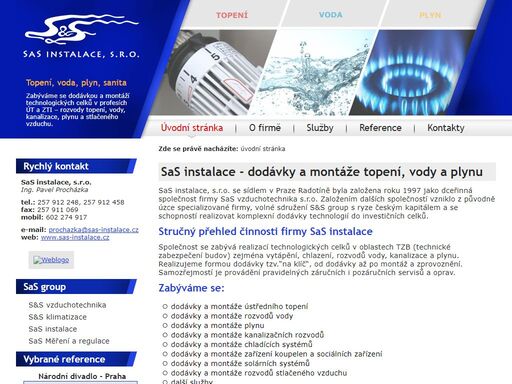Click the Národní divadlo - Praha reference
This screenshot has width=512, height=384.
point(82,376)
